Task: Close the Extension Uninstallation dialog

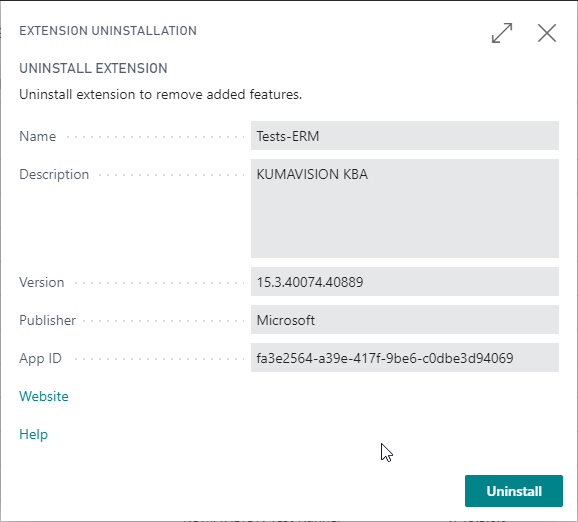Action: 547,33
